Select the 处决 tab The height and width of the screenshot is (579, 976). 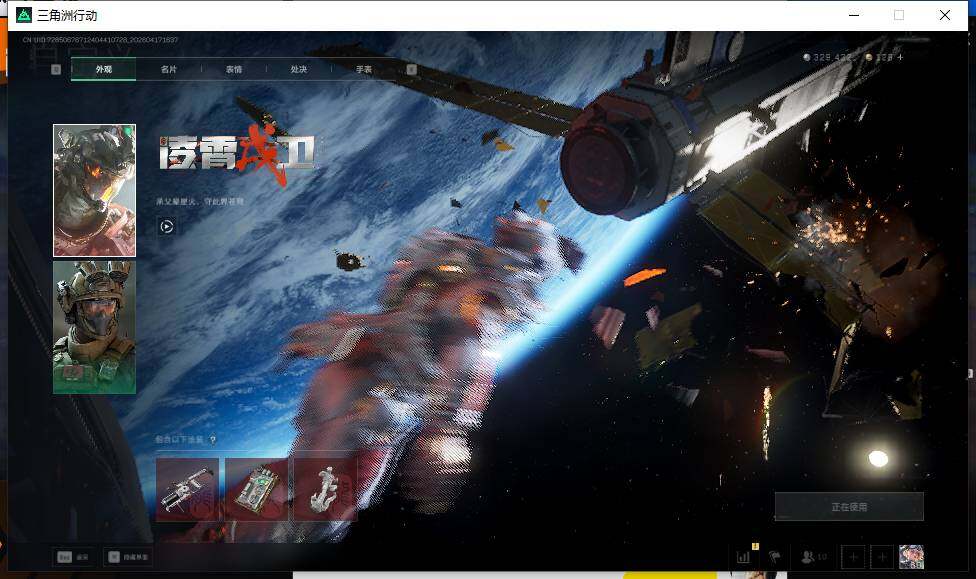[x=299, y=69]
